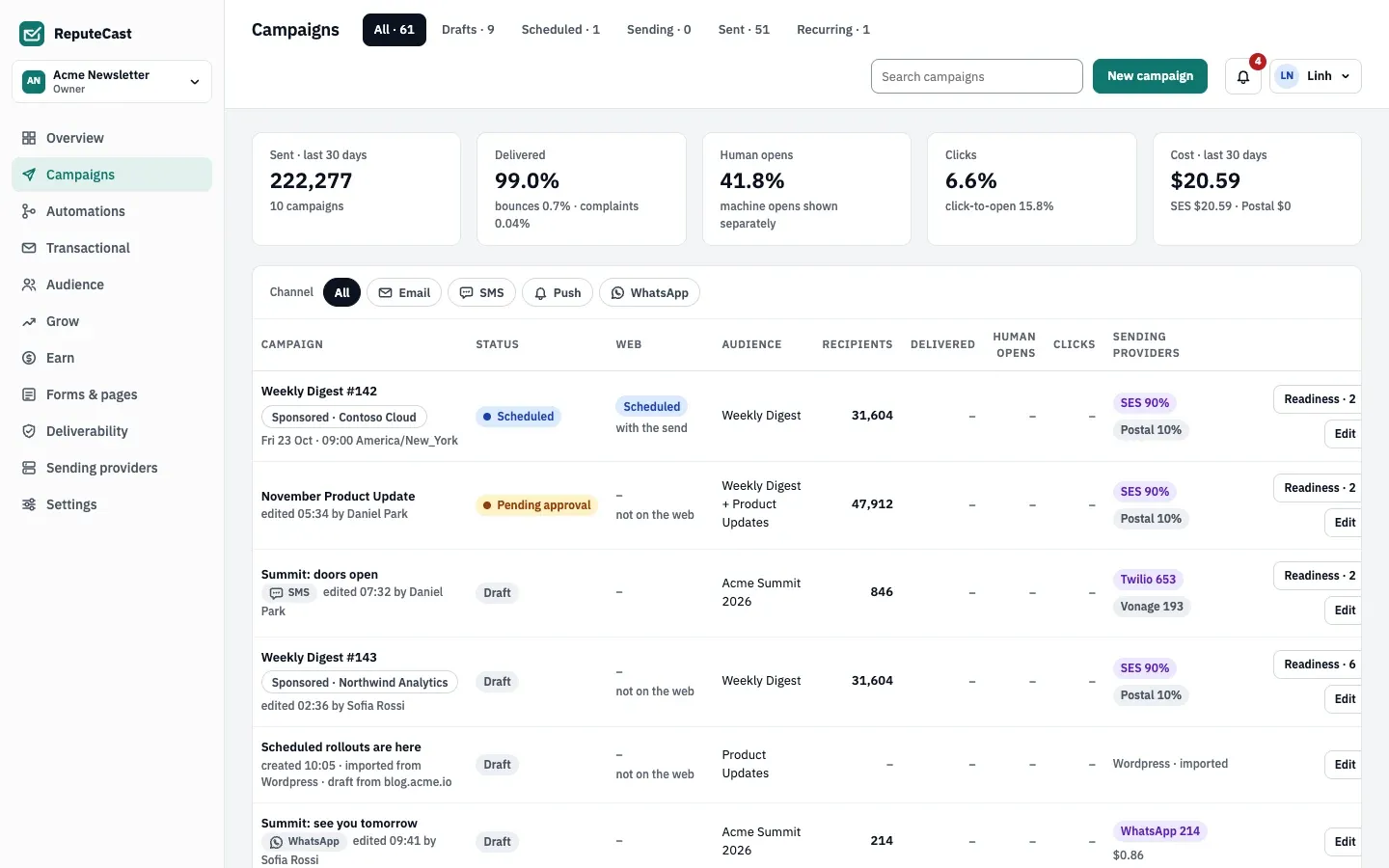
Task: Click the New campaign button
Action: pos(1150,76)
